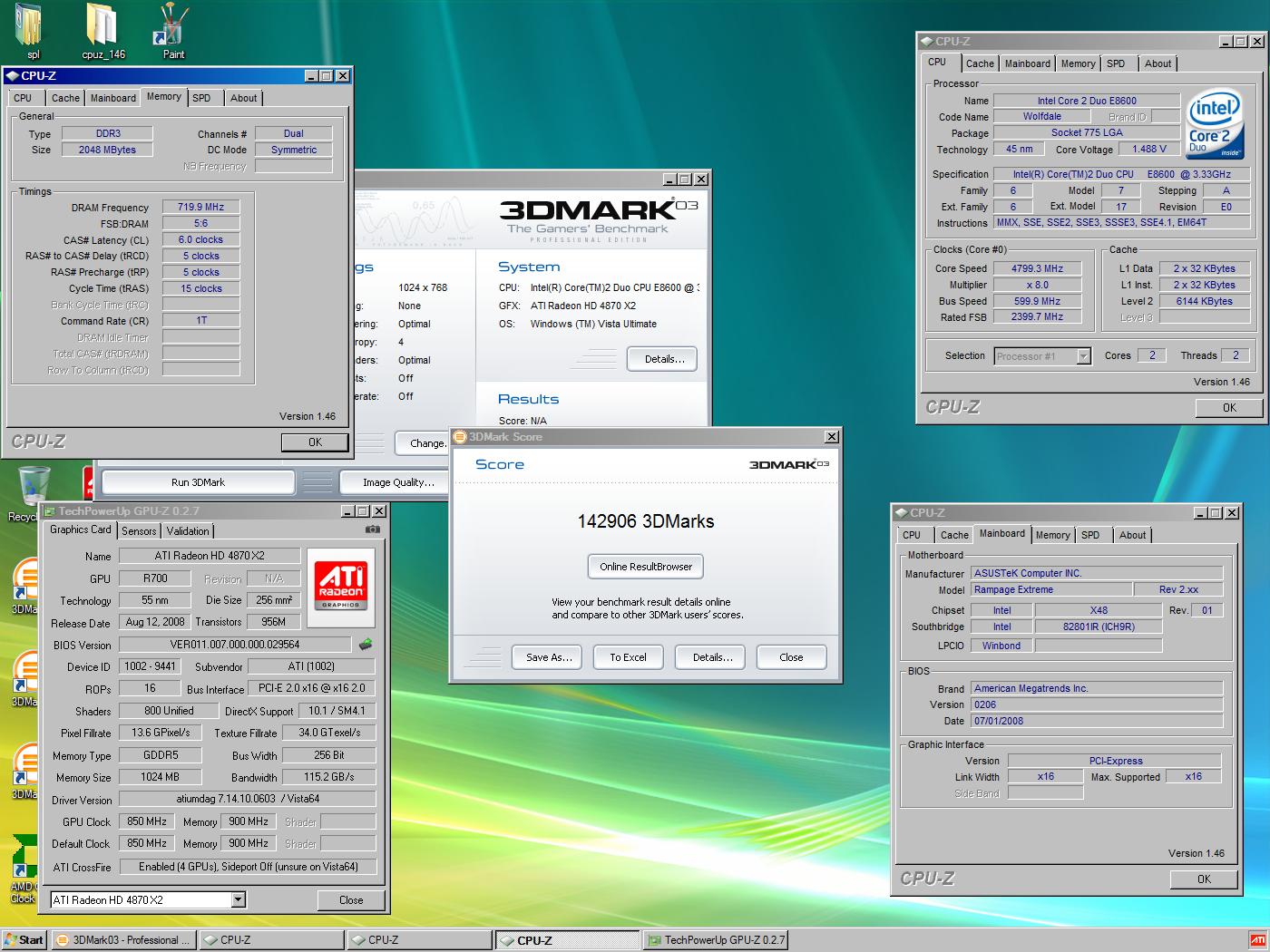This screenshot has width=1270, height=952.
Task: Click Close button in 3DMark Score dialog
Action: tap(791, 657)
